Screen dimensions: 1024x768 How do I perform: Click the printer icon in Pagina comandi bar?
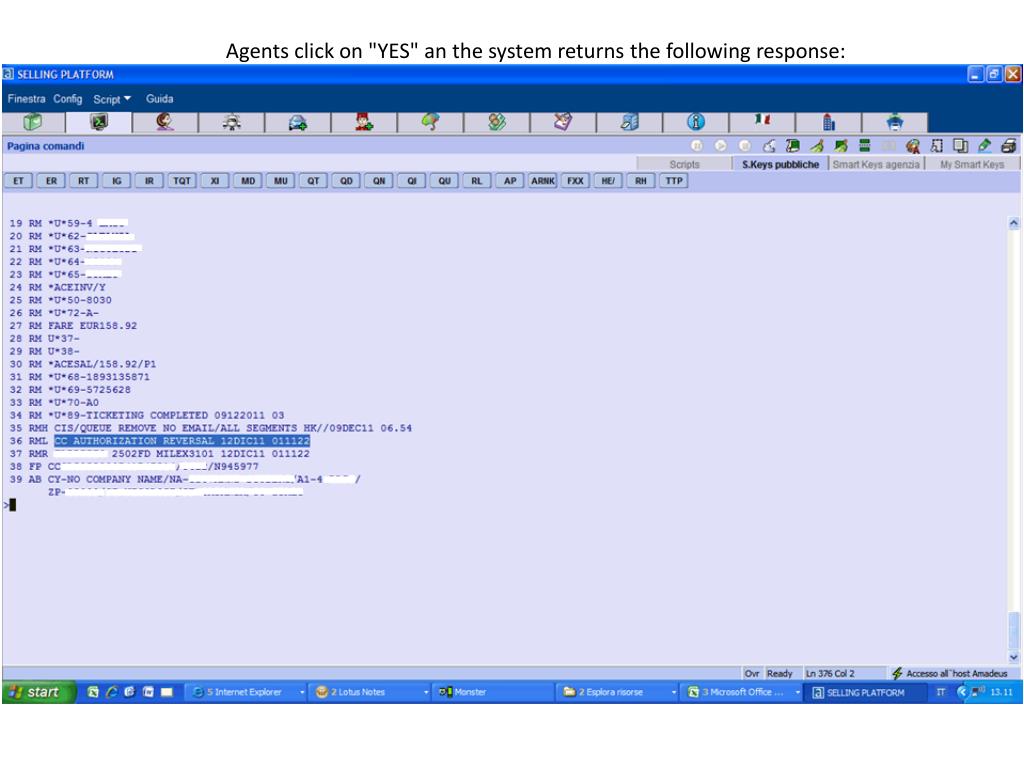click(x=1008, y=146)
